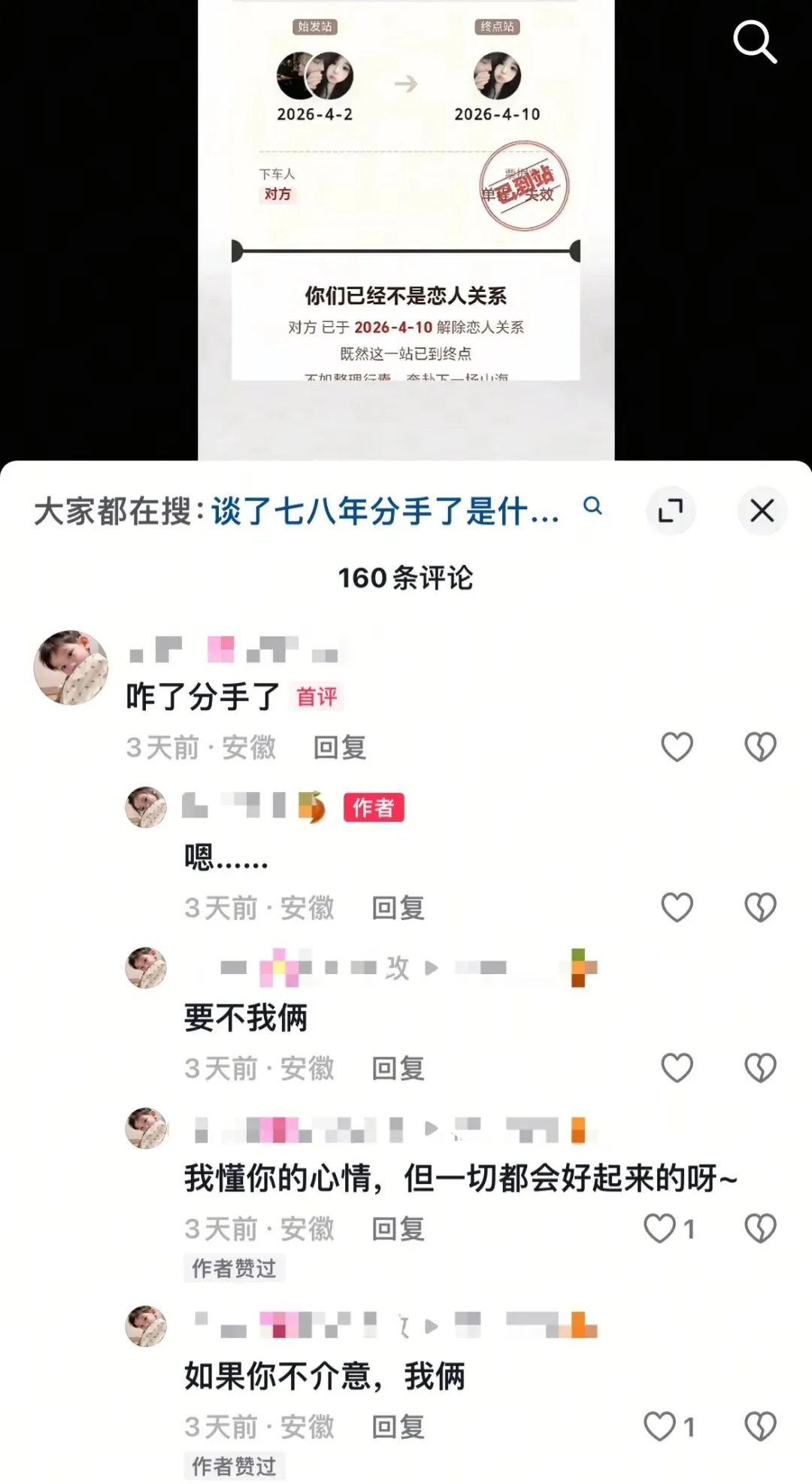
Task: Like the author's reply 嗯......
Action: tap(677, 907)
